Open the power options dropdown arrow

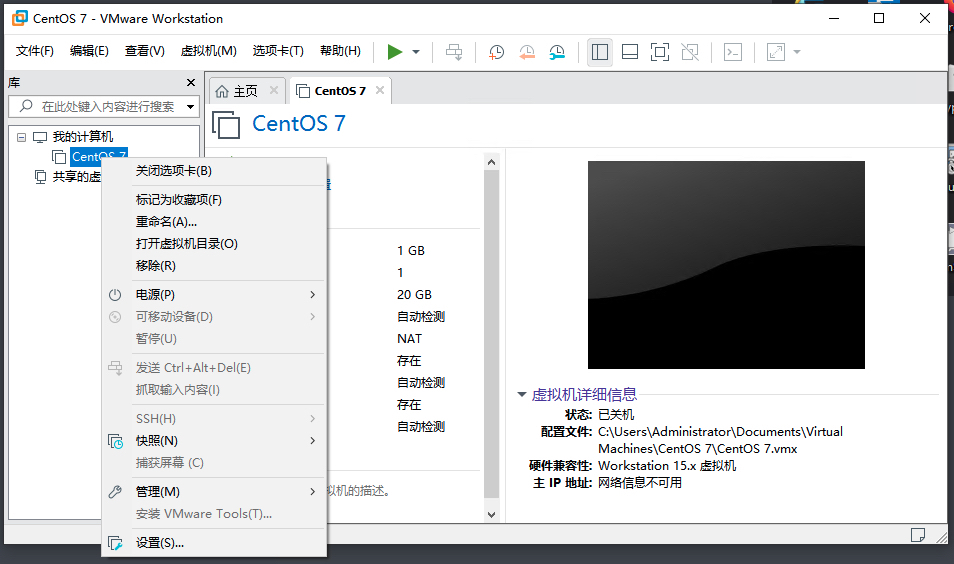(416, 52)
